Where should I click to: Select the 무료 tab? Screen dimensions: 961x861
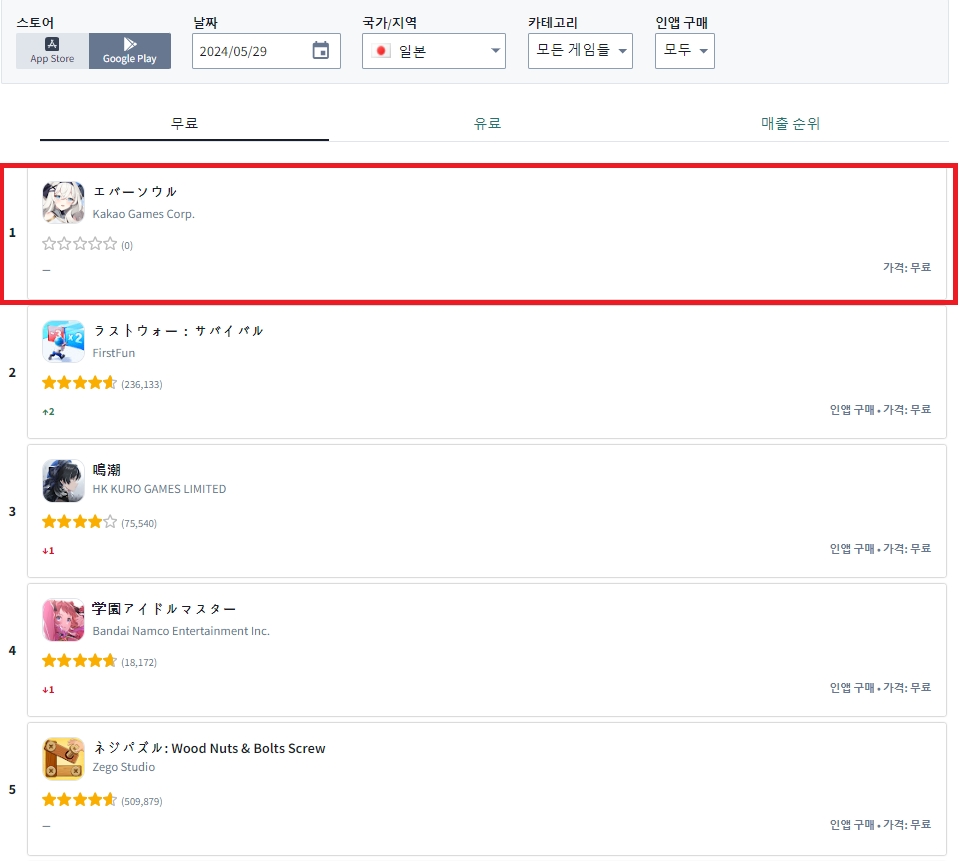tap(184, 123)
